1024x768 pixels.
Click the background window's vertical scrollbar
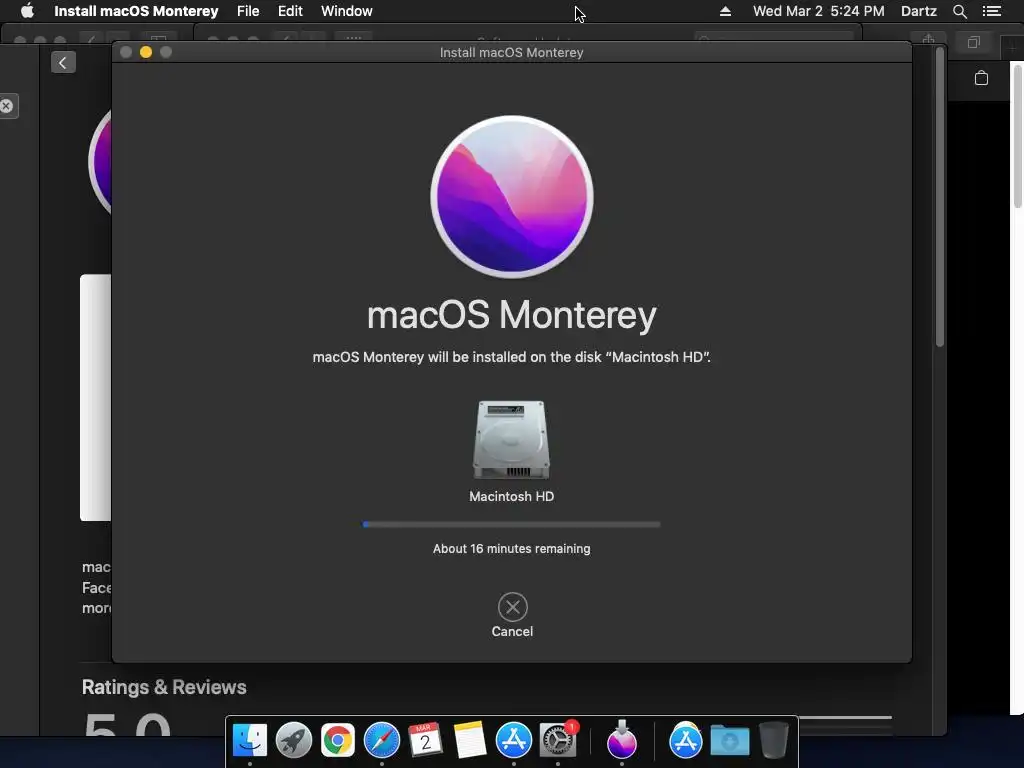(940, 196)
